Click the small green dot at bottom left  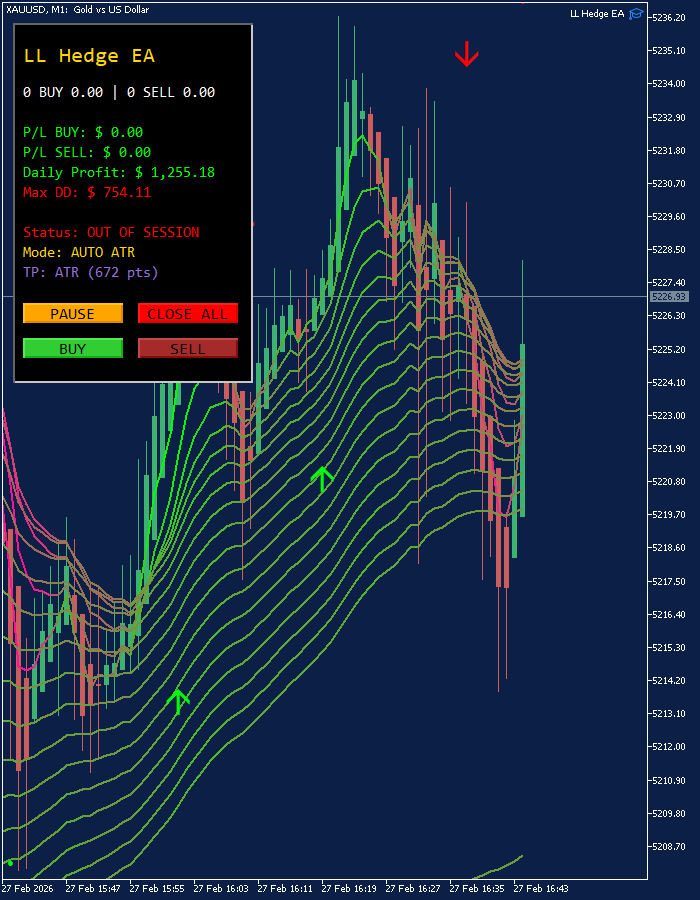coord(10,863)
